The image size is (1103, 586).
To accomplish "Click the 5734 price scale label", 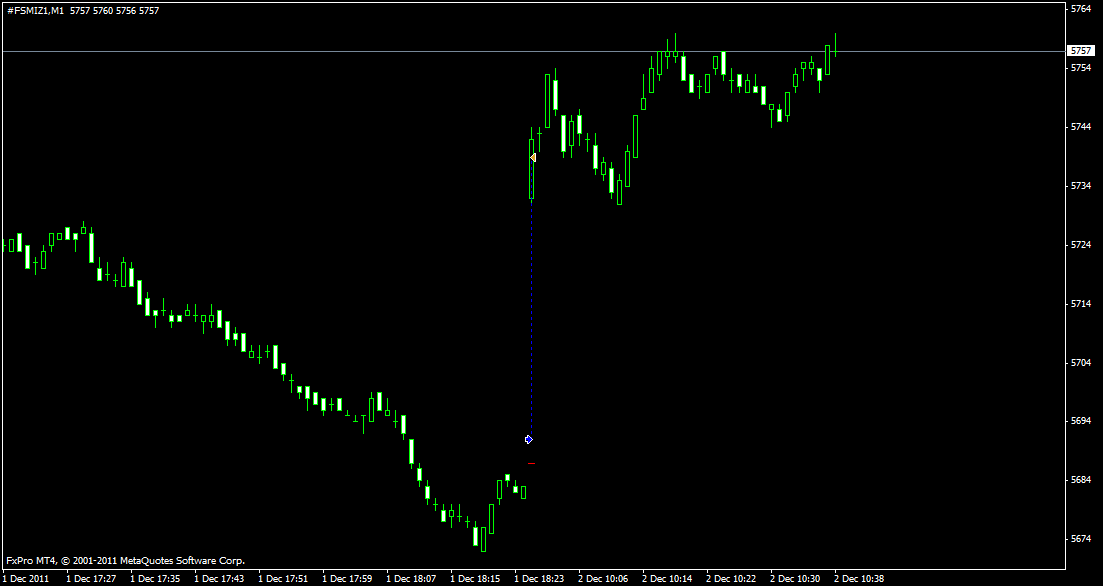I will pyautogui.click(x=1081, y=186).
